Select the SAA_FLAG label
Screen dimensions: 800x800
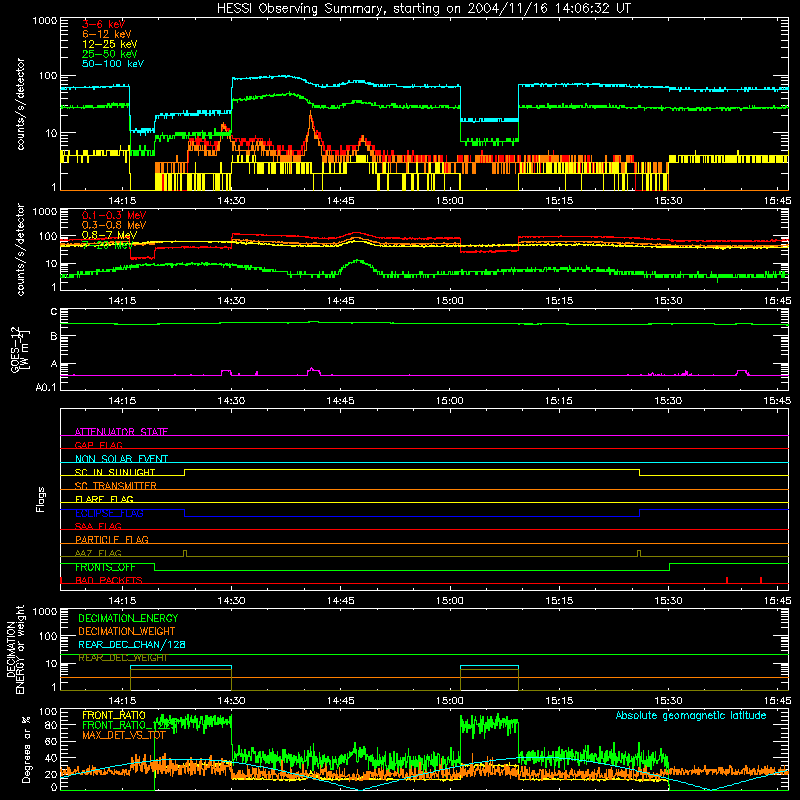98,526
